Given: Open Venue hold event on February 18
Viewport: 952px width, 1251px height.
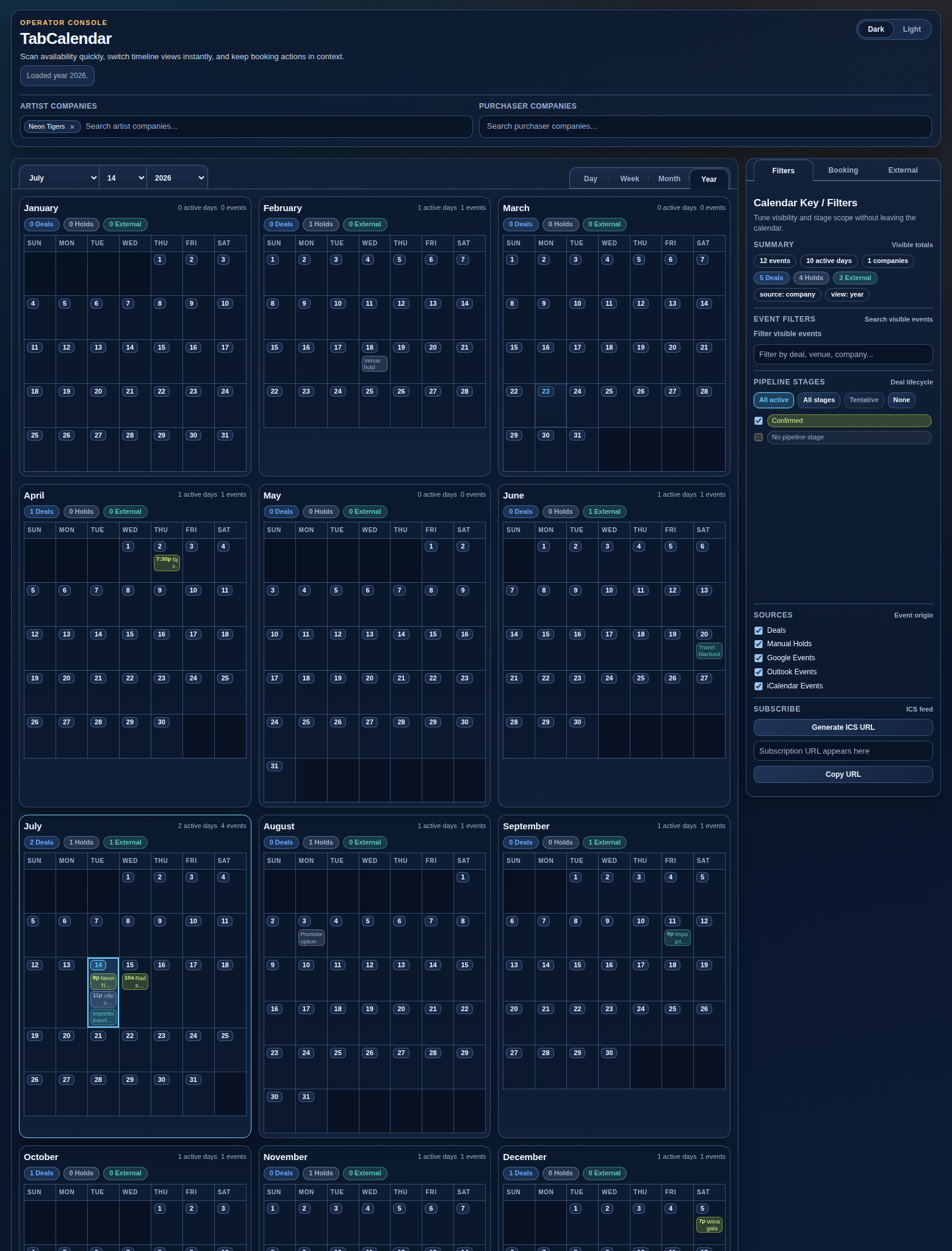Looking at the screenshot, I should click(374, 364).
